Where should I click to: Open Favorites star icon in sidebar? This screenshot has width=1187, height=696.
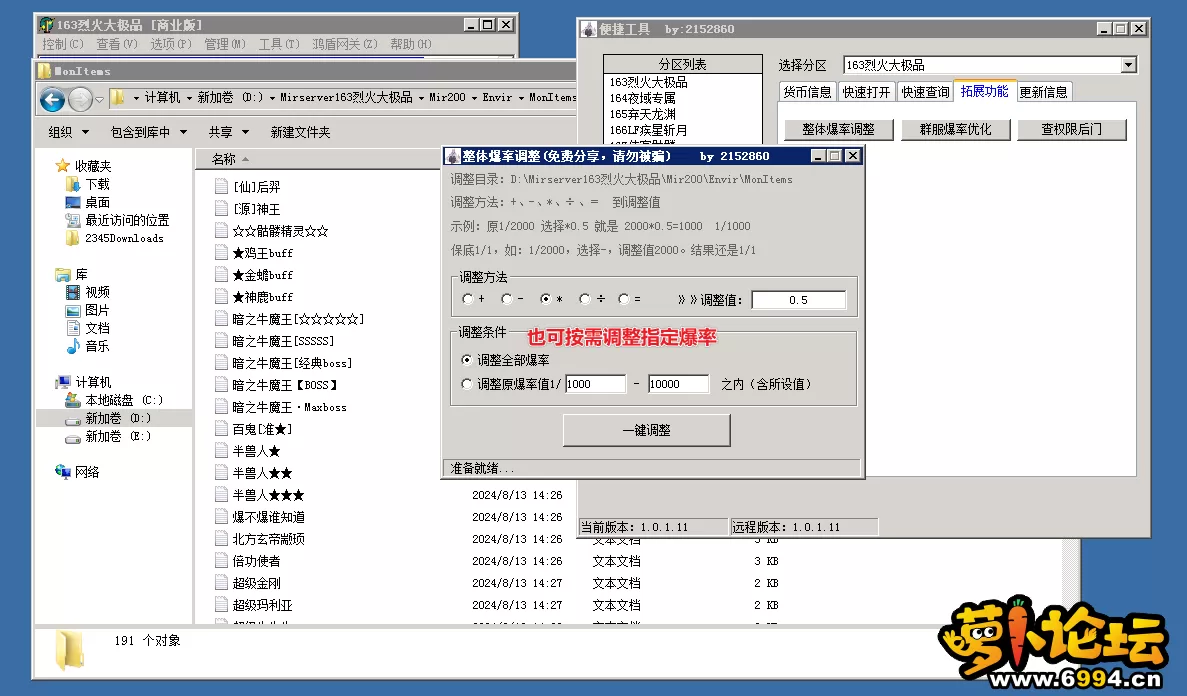(63, 166)
